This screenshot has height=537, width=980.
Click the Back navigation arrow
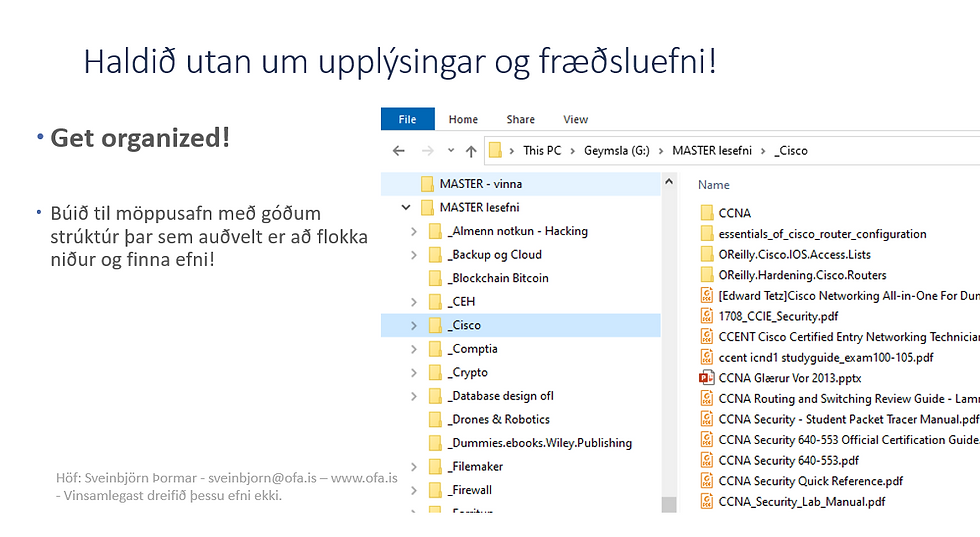pos(399,151)
